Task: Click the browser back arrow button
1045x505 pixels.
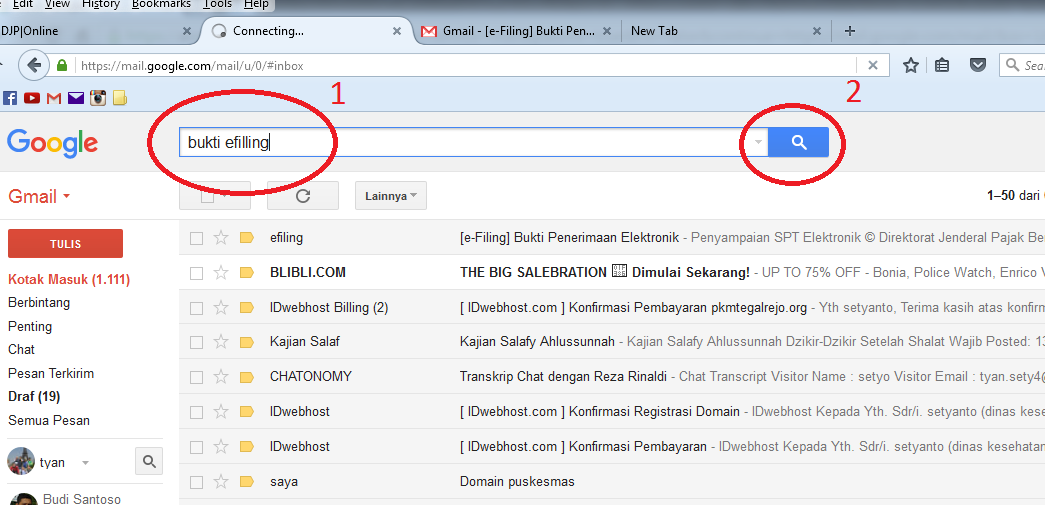Action: pyautogui.click(x=34, y=65)
